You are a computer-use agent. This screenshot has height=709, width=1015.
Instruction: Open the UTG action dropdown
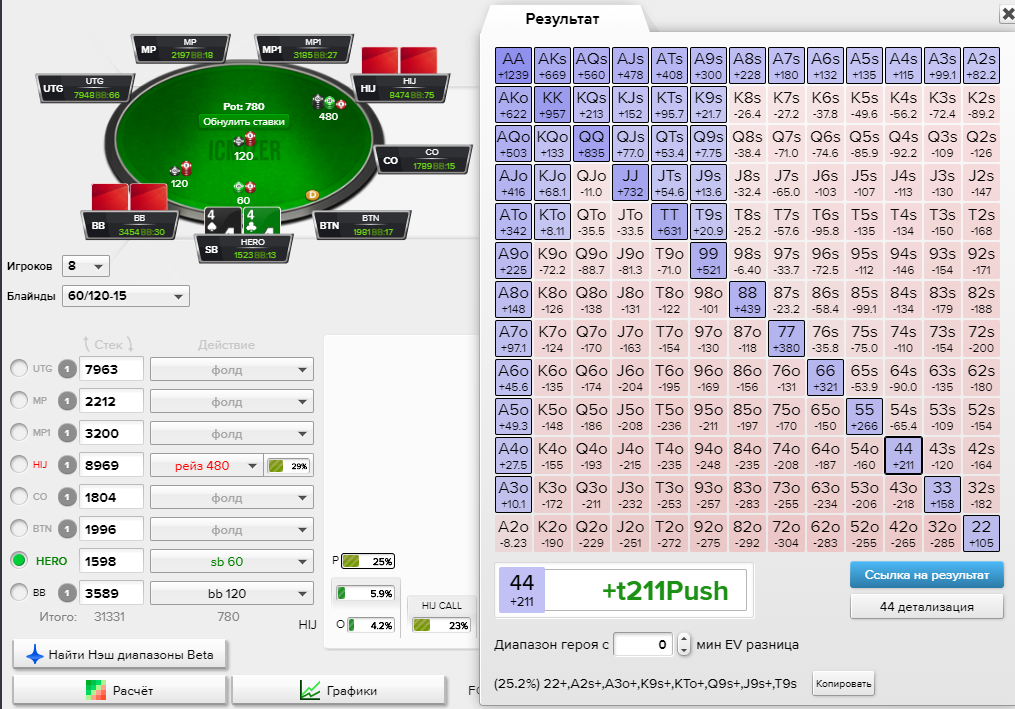[232, 369]
